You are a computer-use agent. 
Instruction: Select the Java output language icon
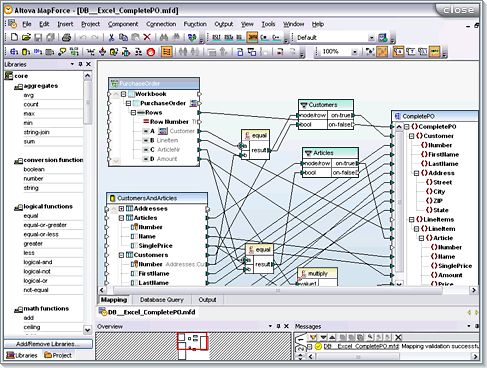pos(253,37)
